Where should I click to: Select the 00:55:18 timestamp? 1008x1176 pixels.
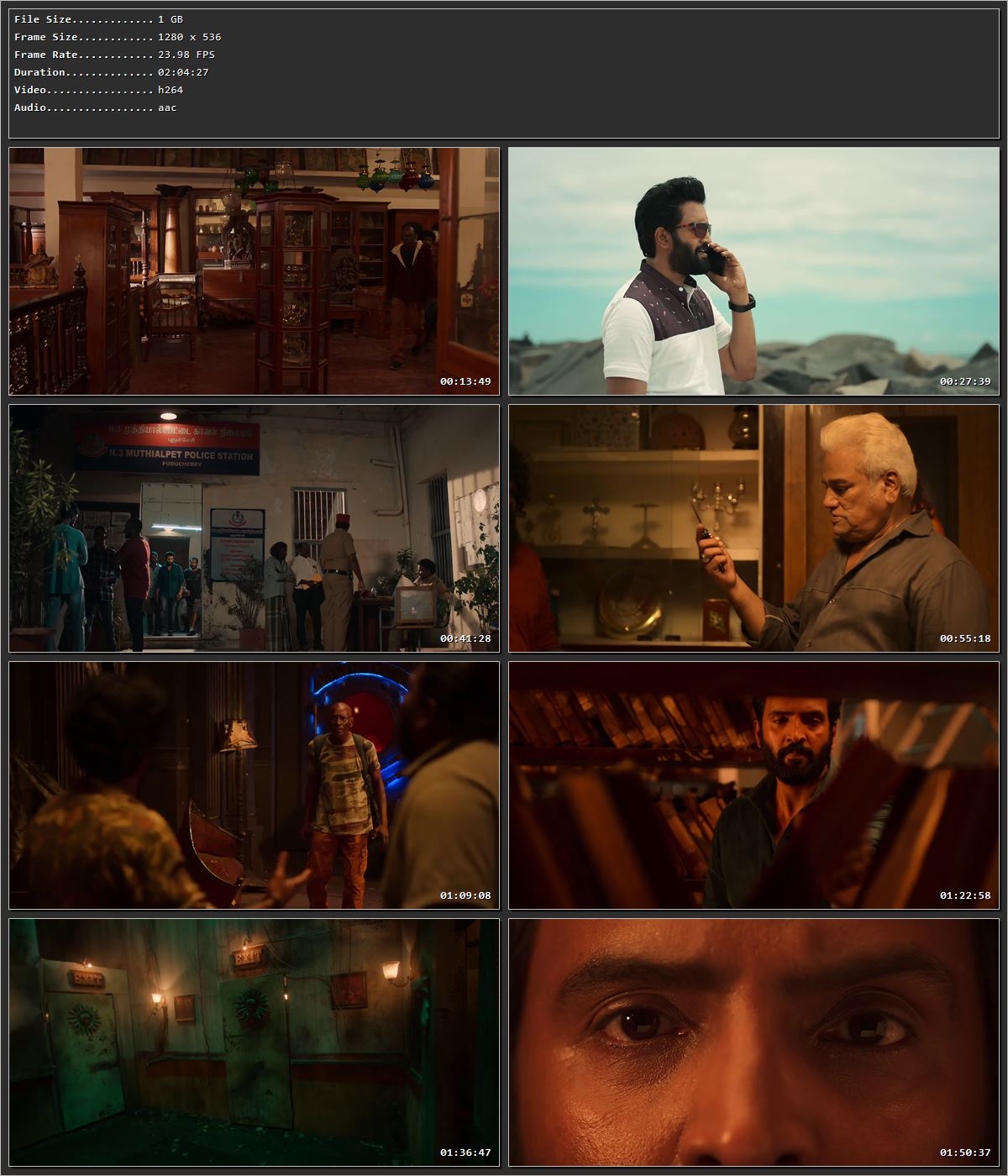[x=964, y=638]
